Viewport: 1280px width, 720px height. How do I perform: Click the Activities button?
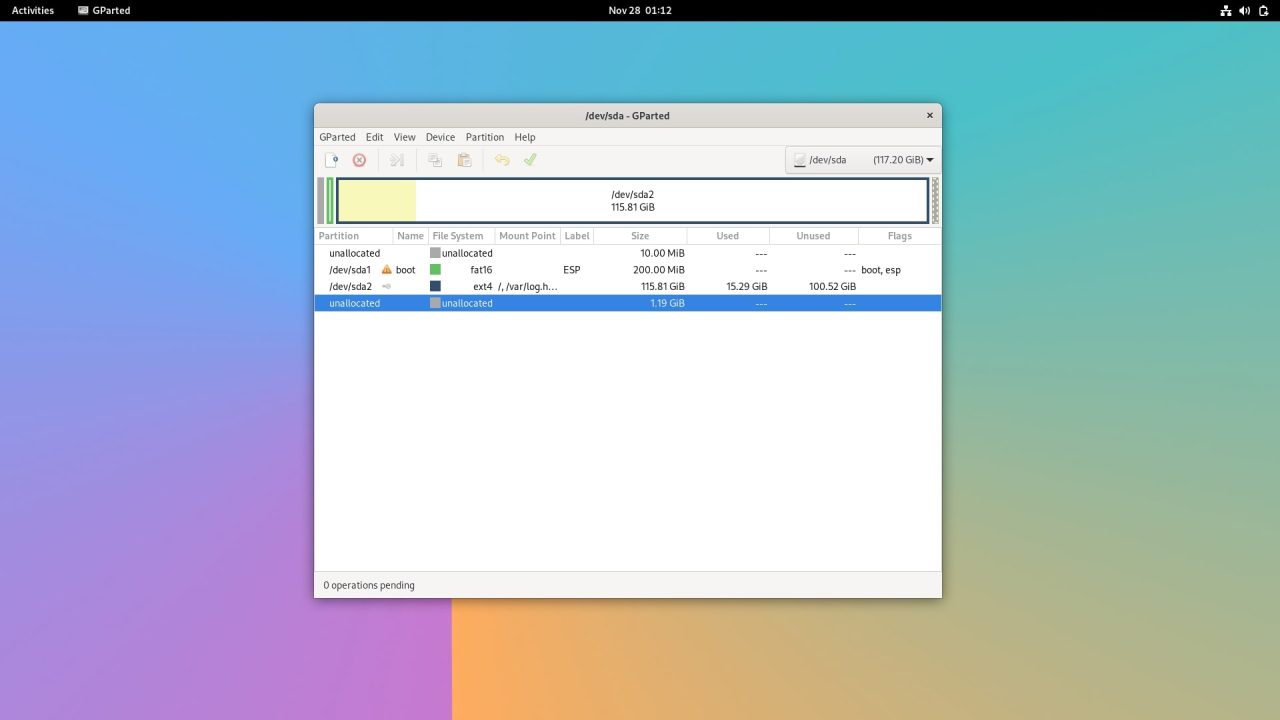[x=32, y=10]
